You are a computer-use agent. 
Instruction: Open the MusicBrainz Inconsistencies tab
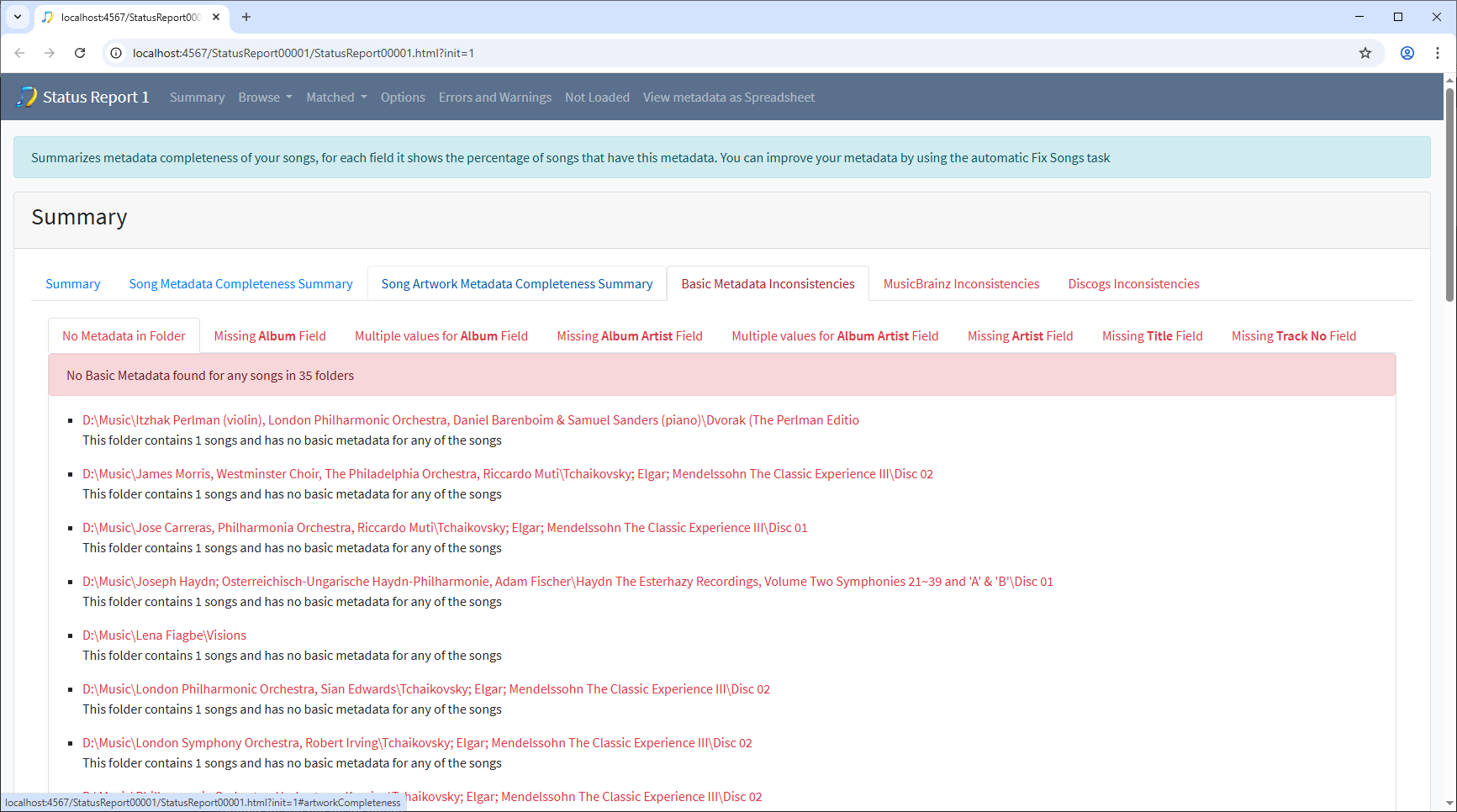tap(961, 284)
